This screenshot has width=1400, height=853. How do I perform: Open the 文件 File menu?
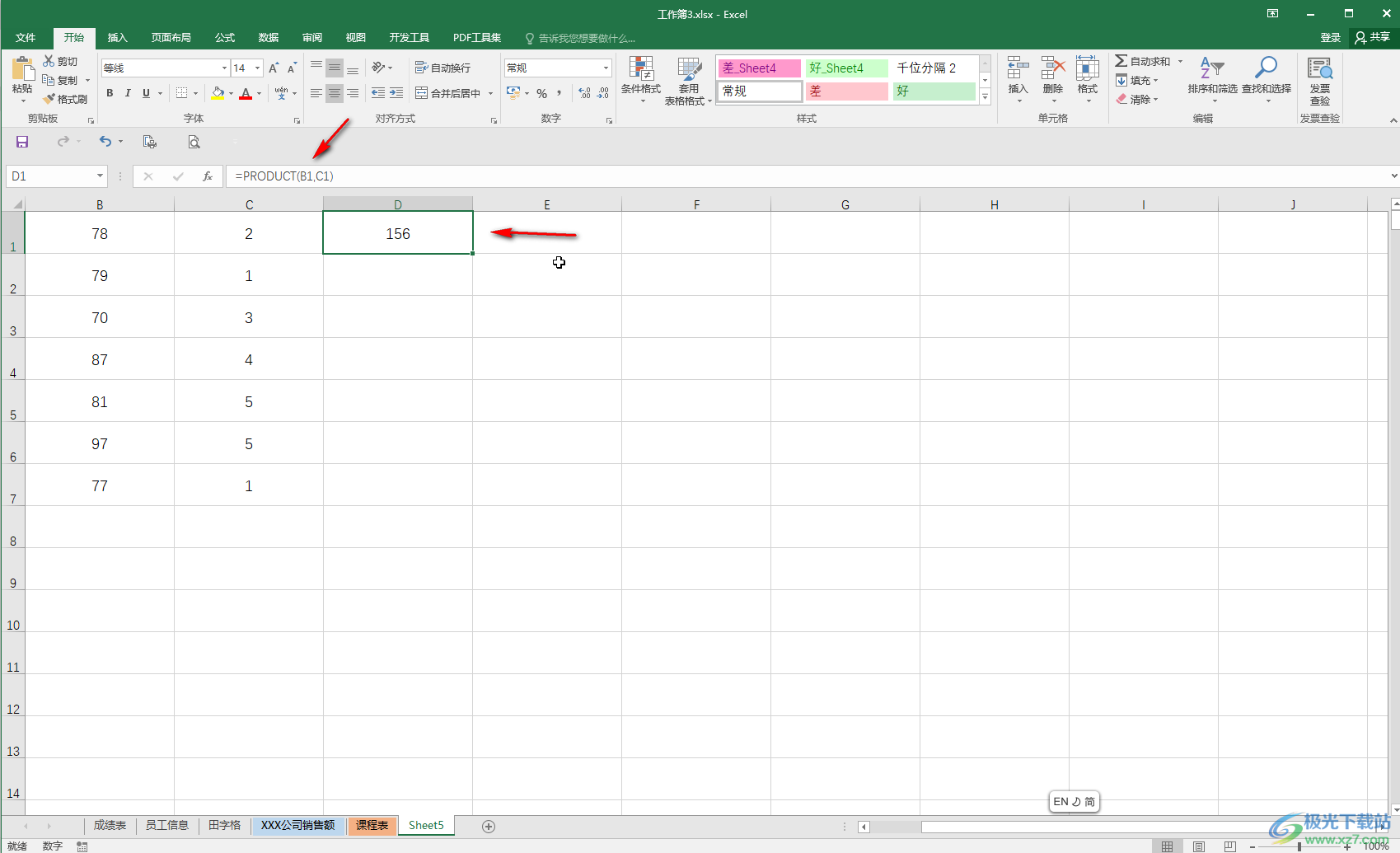pos(26,38)
